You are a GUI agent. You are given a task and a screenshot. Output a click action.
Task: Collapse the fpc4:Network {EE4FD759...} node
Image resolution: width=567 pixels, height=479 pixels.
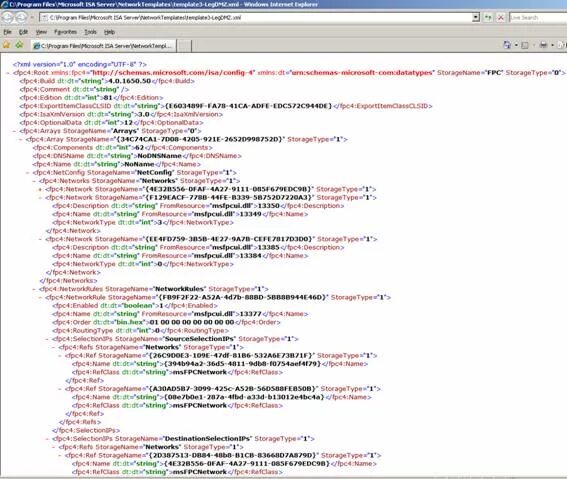tap(40, 239)
